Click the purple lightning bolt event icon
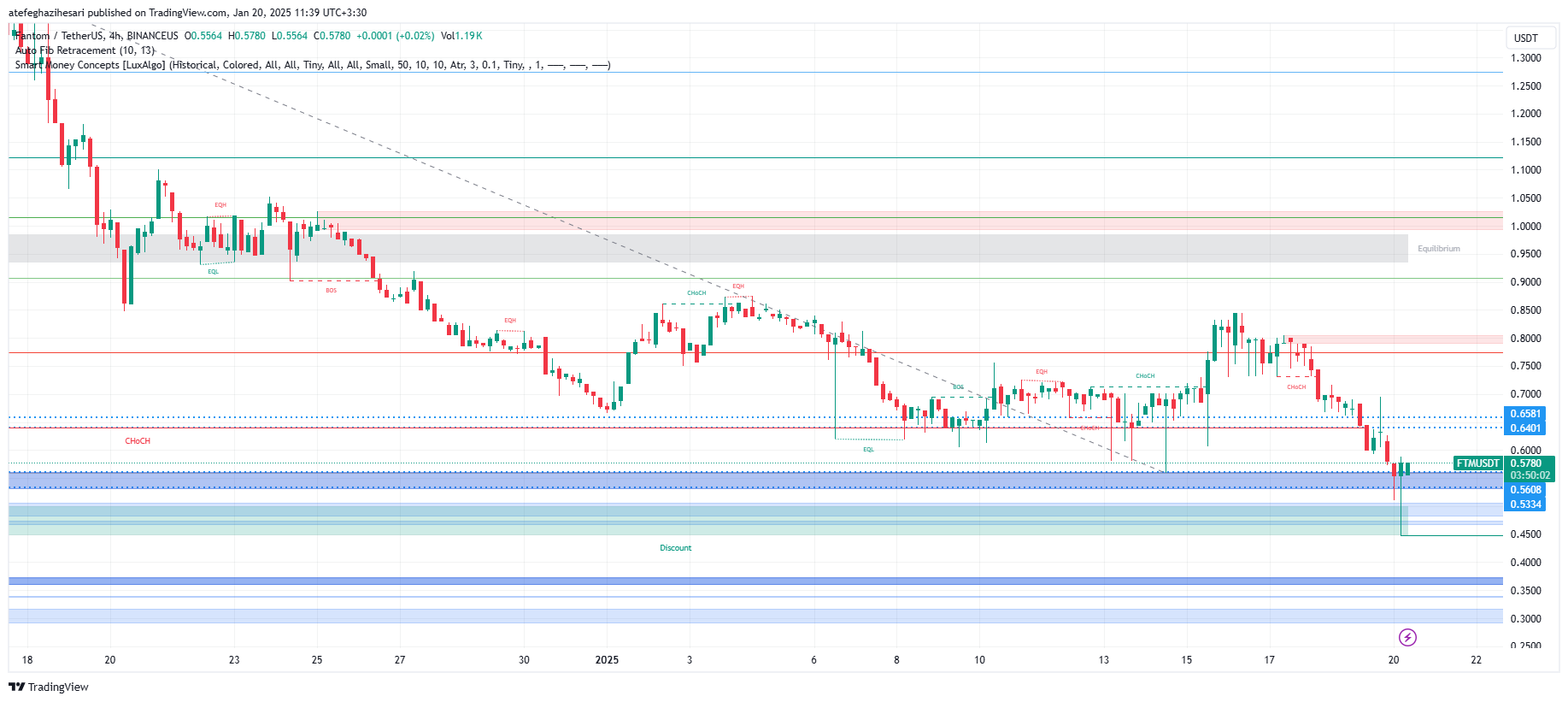 tap(1407, 637)
